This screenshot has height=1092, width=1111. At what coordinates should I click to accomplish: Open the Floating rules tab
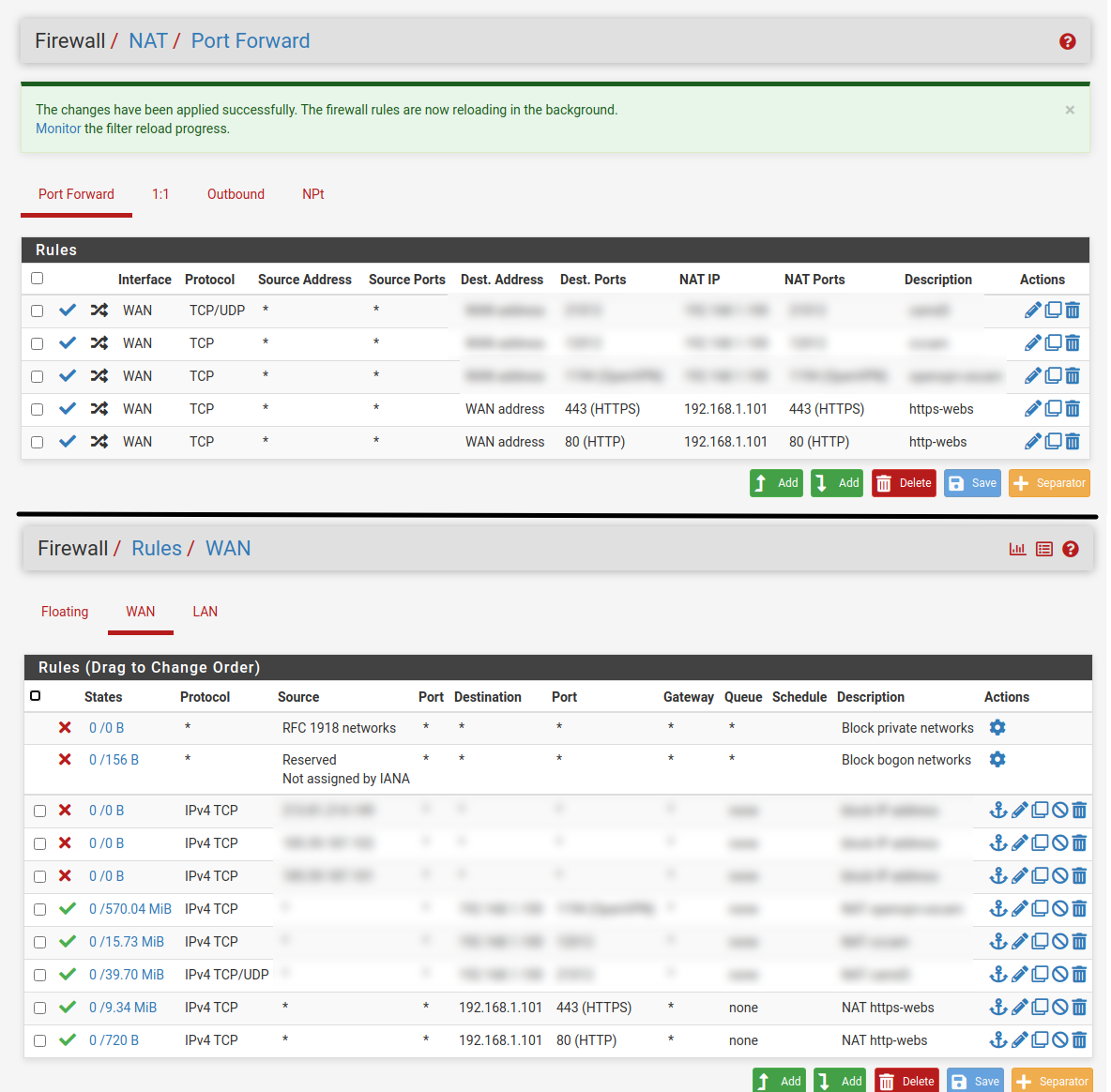(x=65, y=612)
